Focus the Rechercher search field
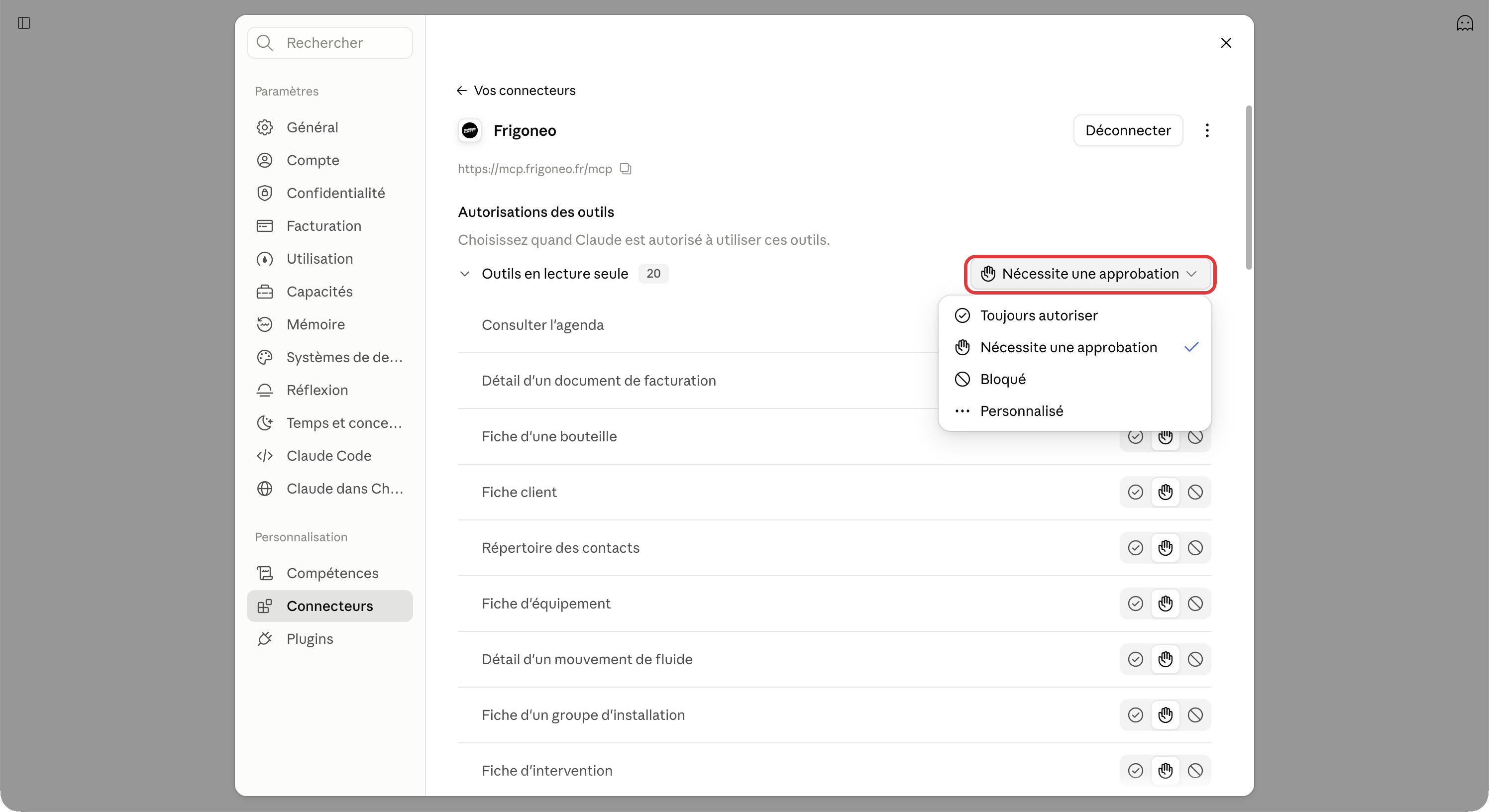Screen dimensions: 1489x812 pos(330,43)
